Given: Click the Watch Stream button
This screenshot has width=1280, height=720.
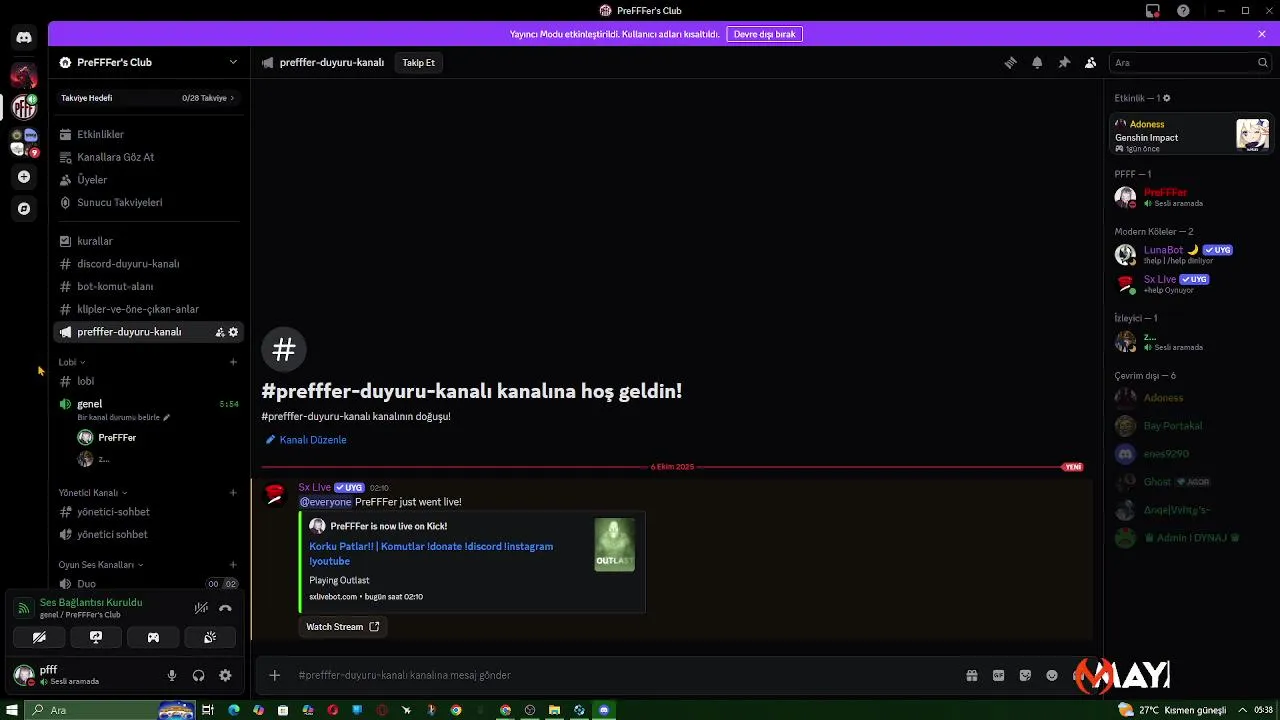Looking at the screenshot, I should pyautogui.click(x=342, y=627).
